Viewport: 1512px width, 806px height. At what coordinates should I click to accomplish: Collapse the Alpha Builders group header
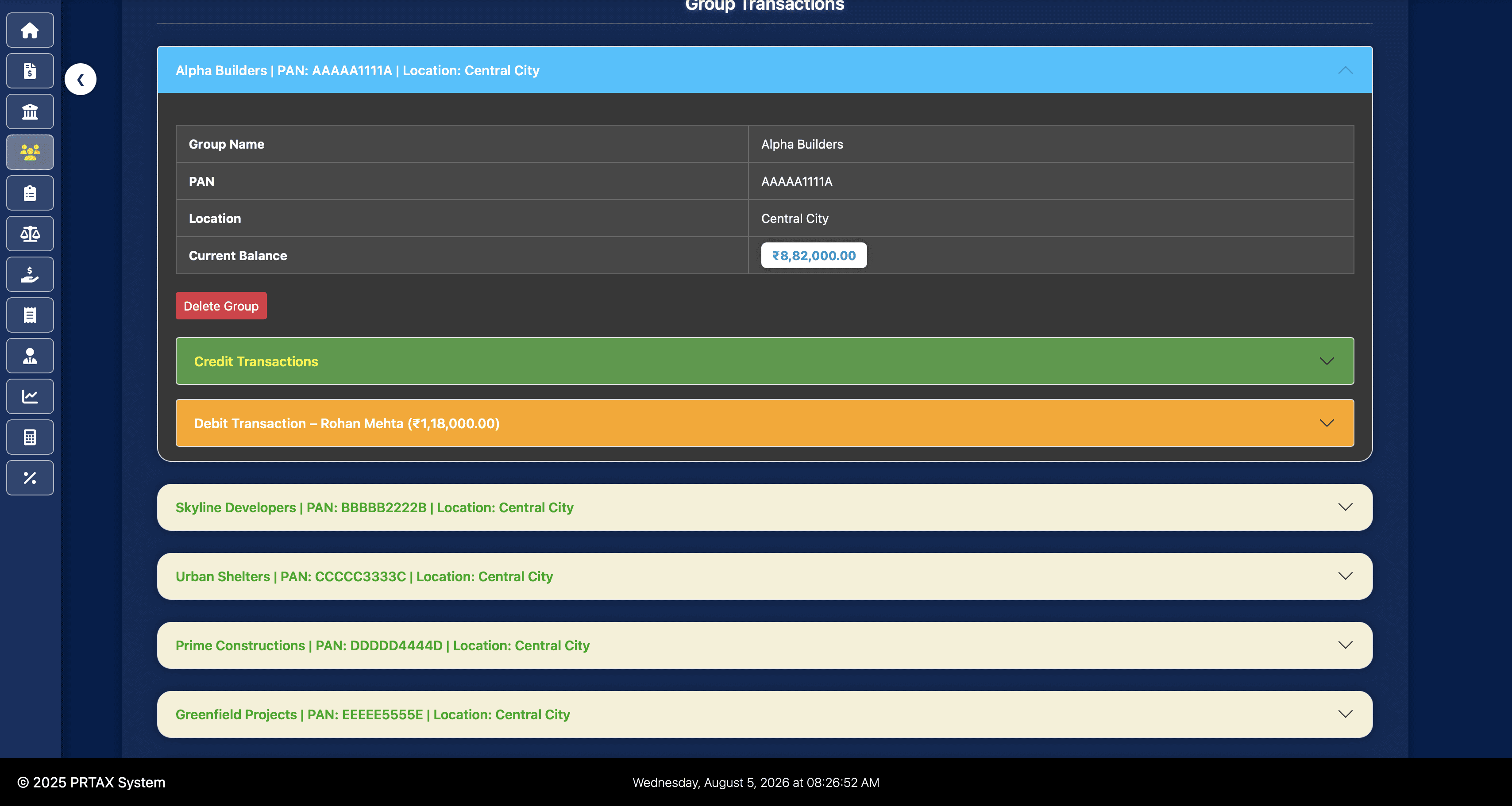[765, 70]
